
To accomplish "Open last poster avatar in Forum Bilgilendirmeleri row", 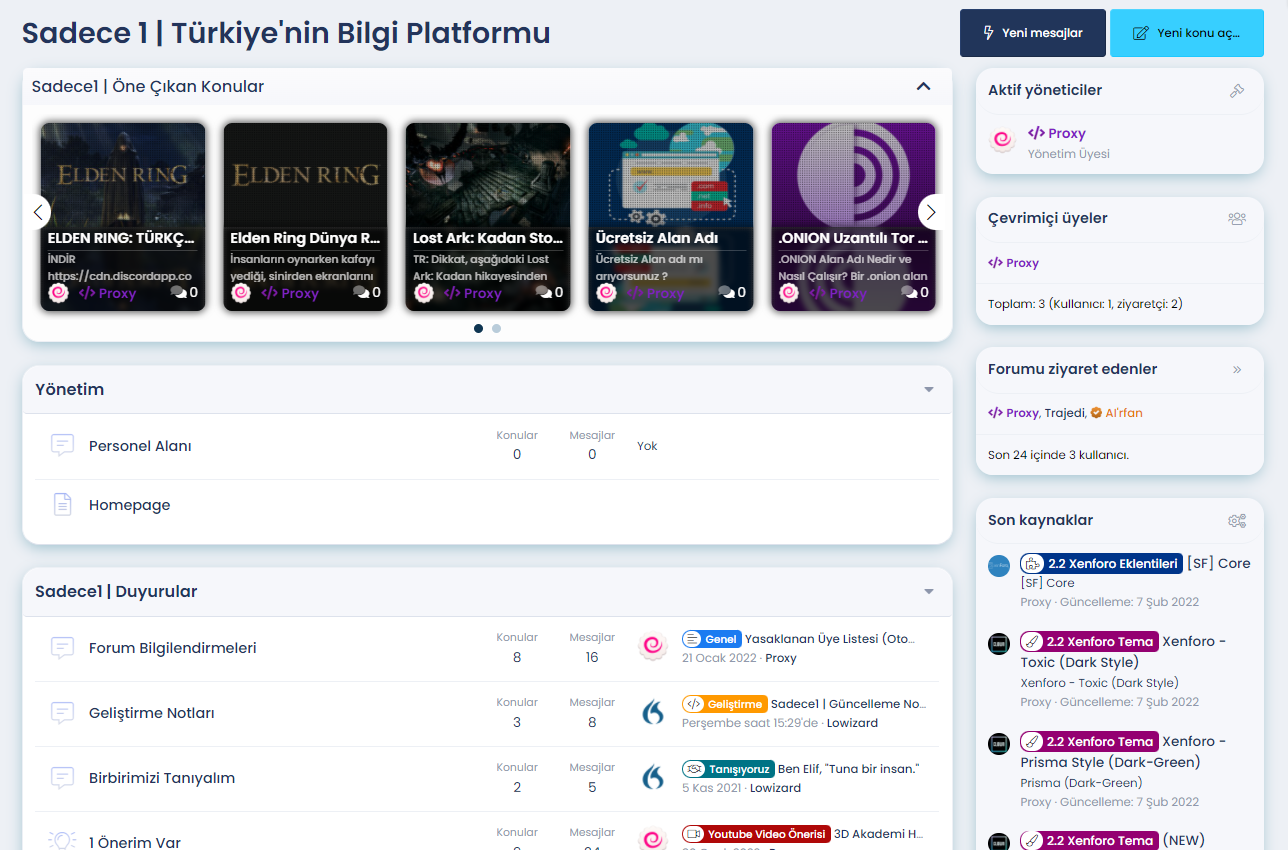I will (x=653, y=647).
